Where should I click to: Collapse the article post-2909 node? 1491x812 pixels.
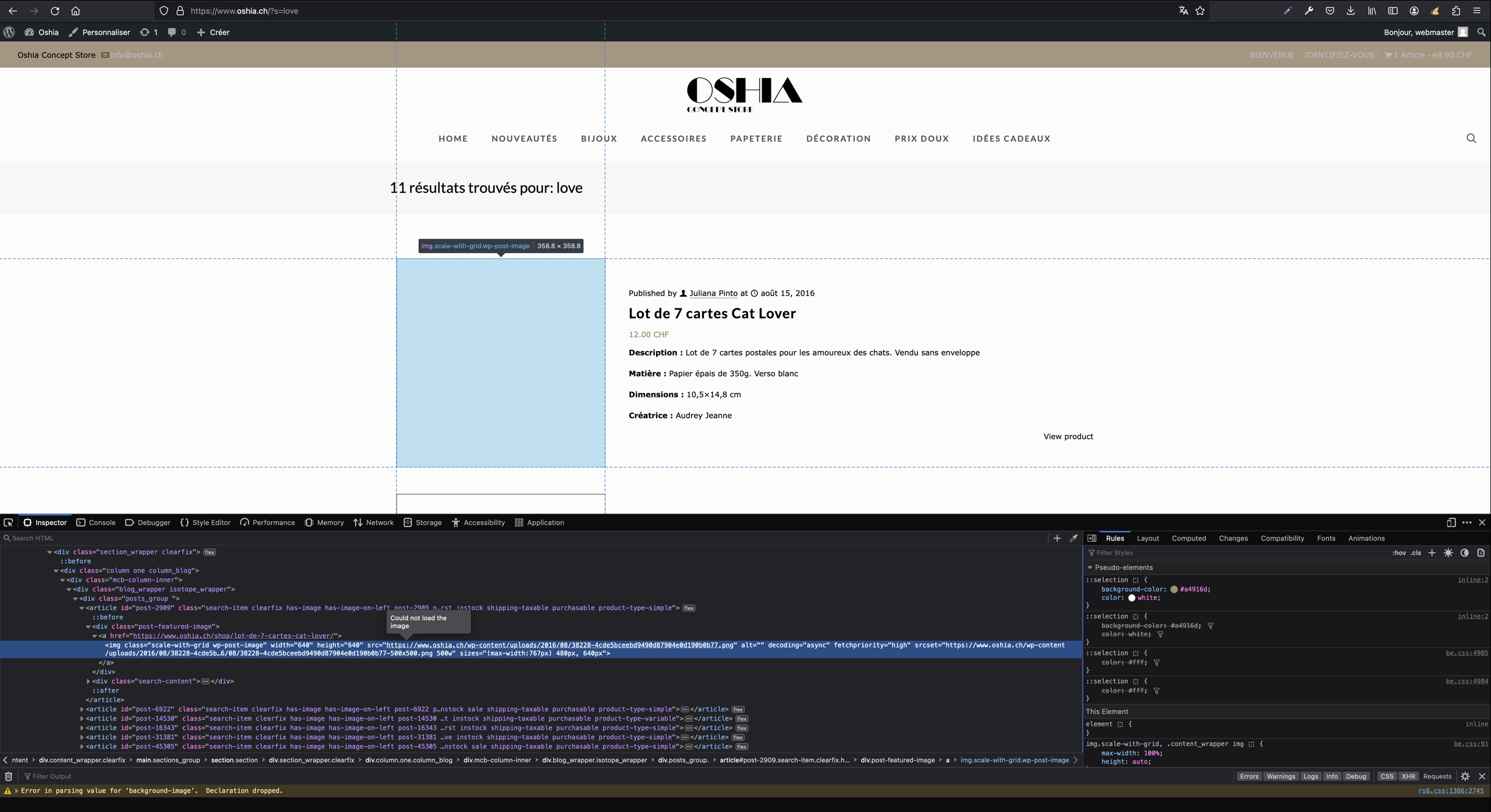(82, 607)
